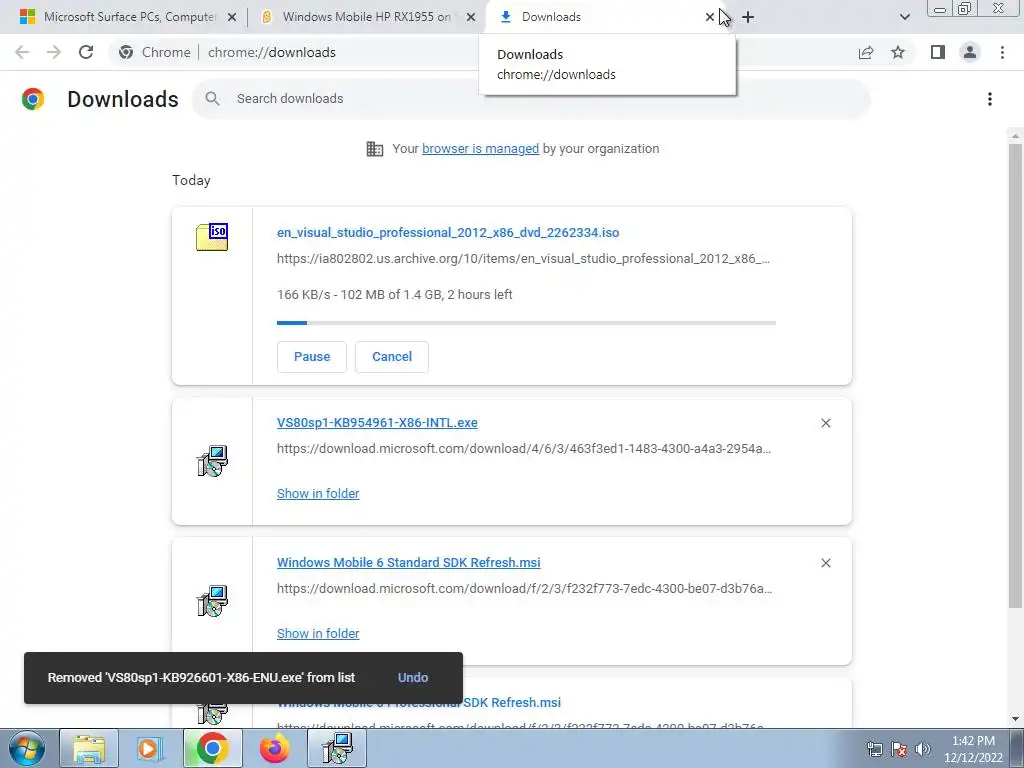Focus the Search downloads field
The height and width of the screenshot is (768, 1024).
click(531, 99)
